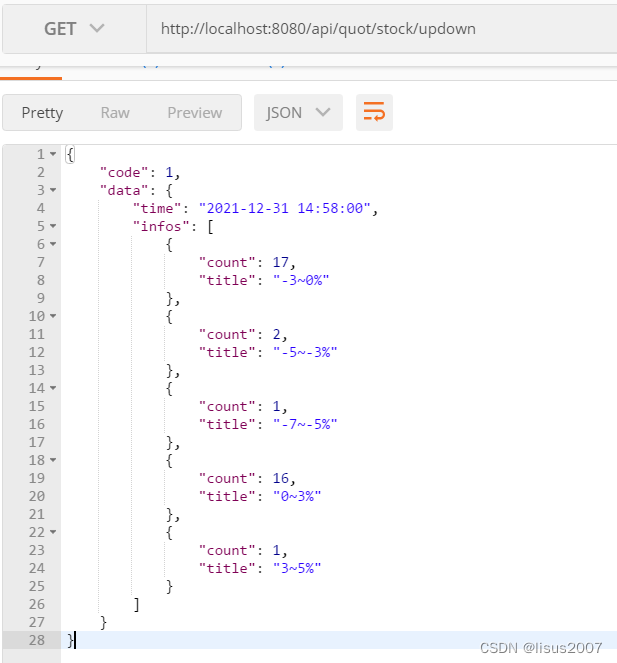Viewport: 617px width, 663px height.
Task: Collapse the object starting at line 22
Action: [x=53, y=531]
